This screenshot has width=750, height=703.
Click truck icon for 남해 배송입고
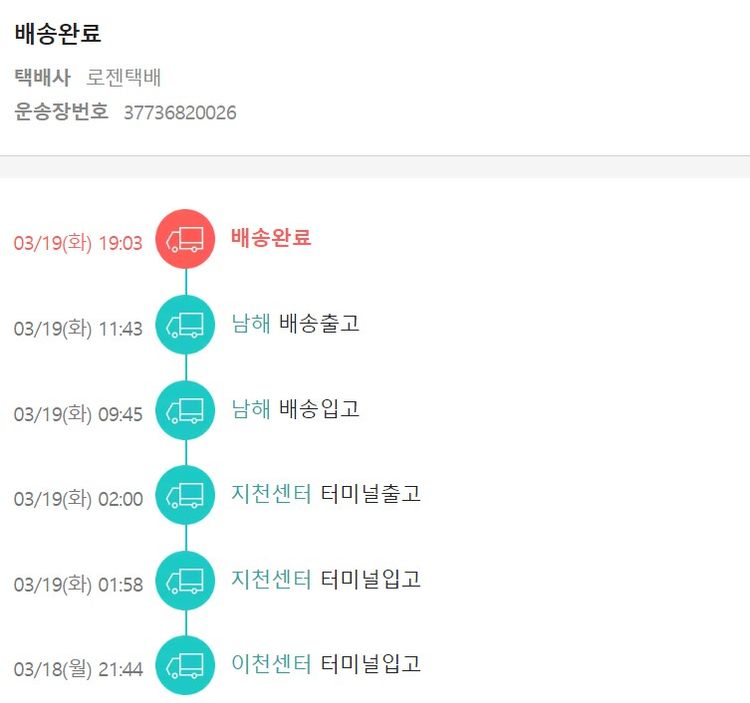tap(185, 409)
